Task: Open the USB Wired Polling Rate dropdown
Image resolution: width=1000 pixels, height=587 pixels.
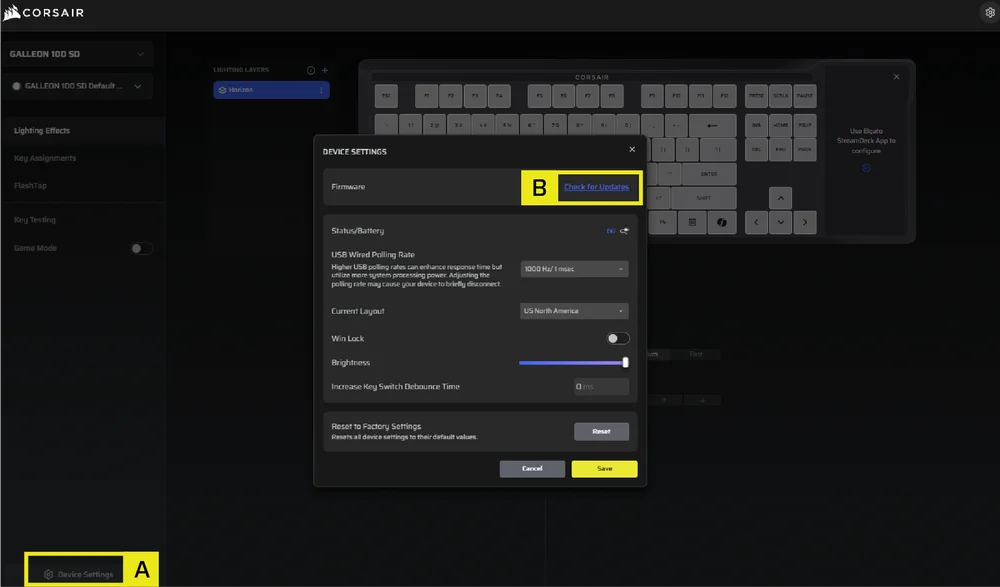Action: pyautogui.click(x=573, y=268)
